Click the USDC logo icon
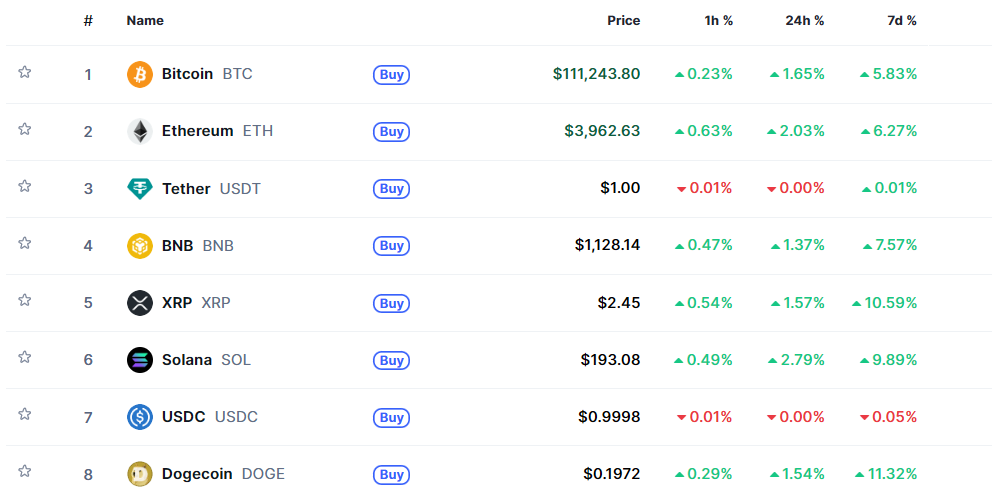Screen dimensions: 992x501 click(140, 417)
